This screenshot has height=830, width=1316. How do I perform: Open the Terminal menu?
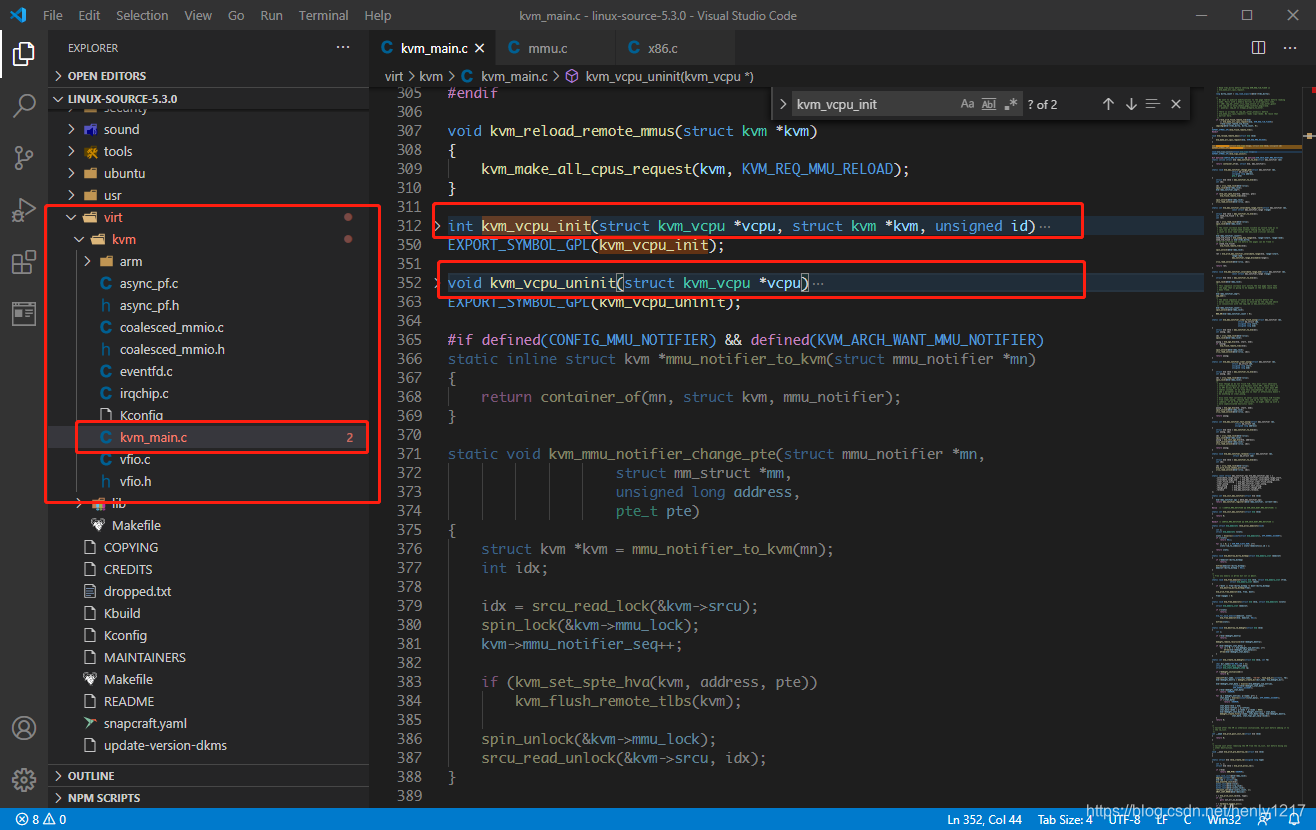tap(323, 15)
